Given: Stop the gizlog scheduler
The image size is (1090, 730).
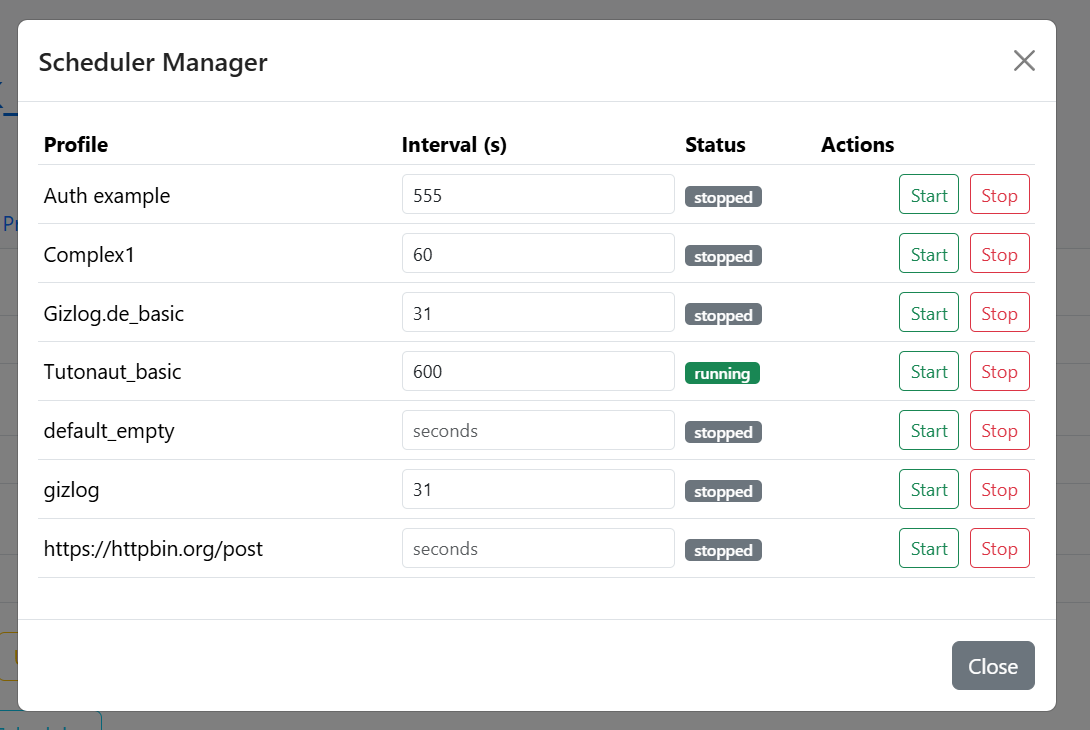Looking at the screenshot, I should coord(999,490).
